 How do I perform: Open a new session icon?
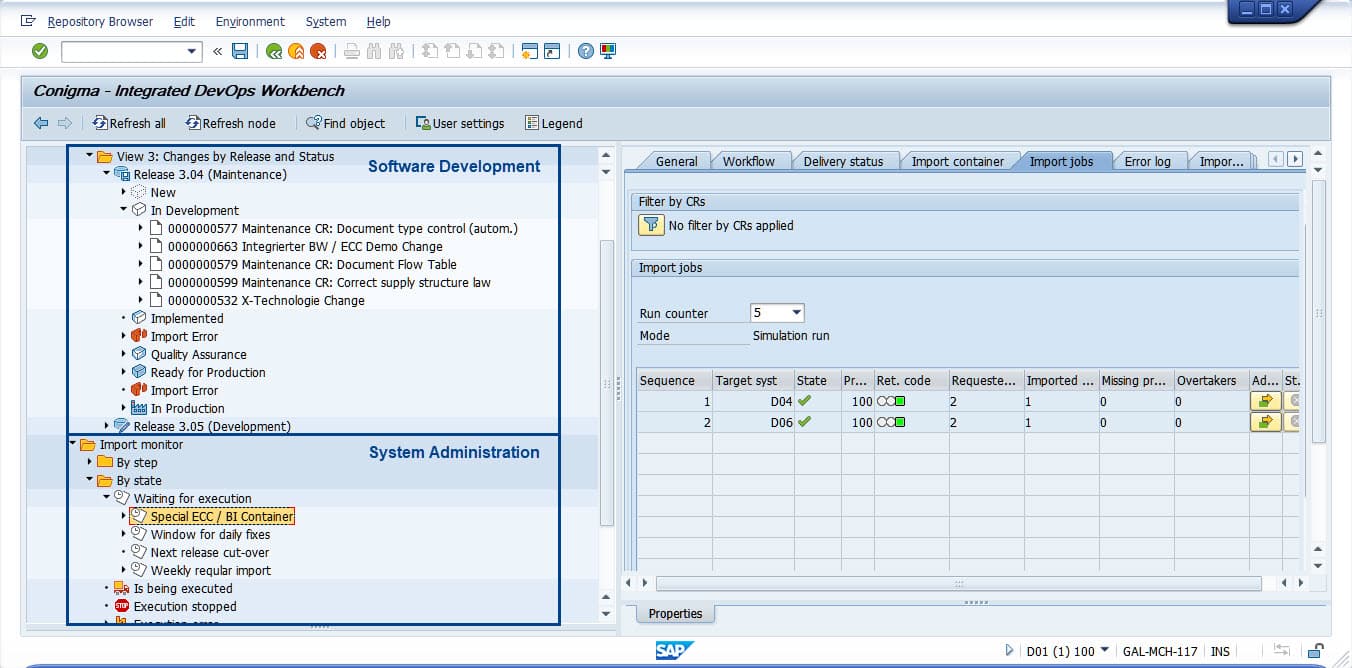[529, 51]
